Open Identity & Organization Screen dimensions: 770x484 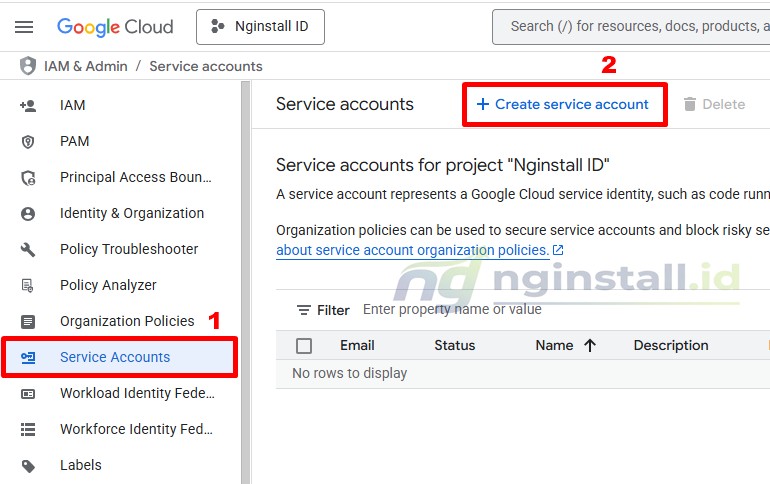click(132, 213)
